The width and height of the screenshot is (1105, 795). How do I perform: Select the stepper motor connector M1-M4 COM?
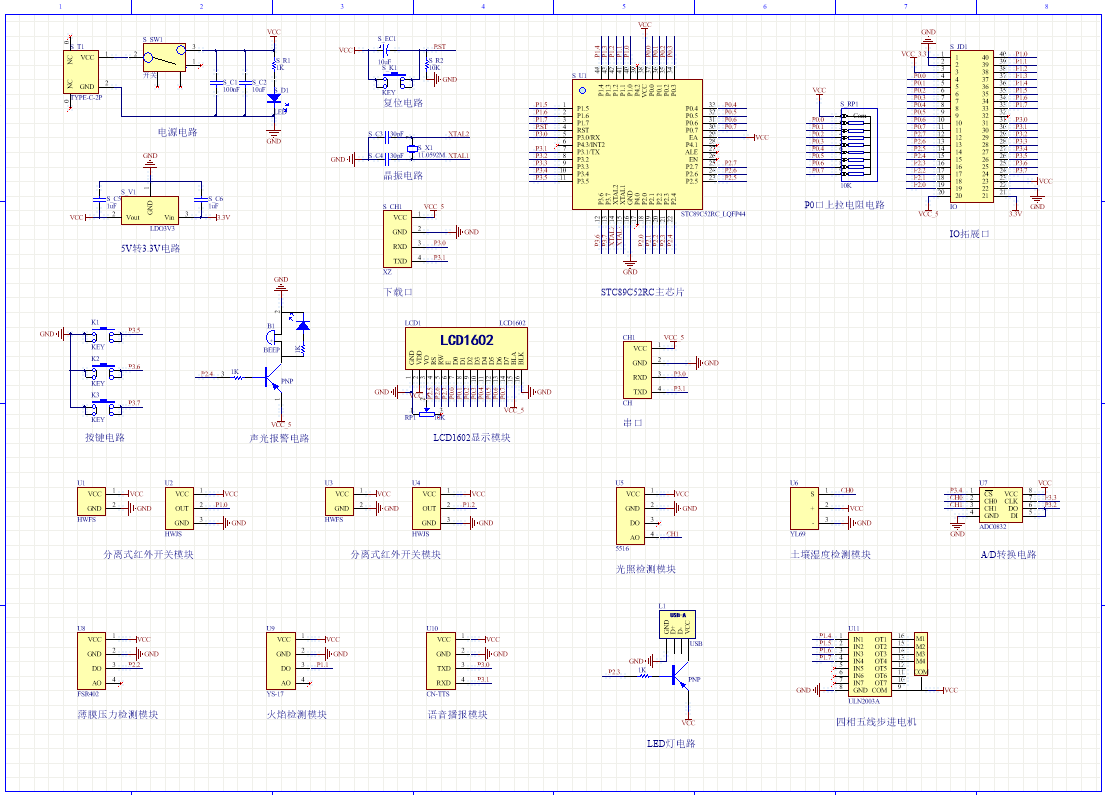point(921,654)
